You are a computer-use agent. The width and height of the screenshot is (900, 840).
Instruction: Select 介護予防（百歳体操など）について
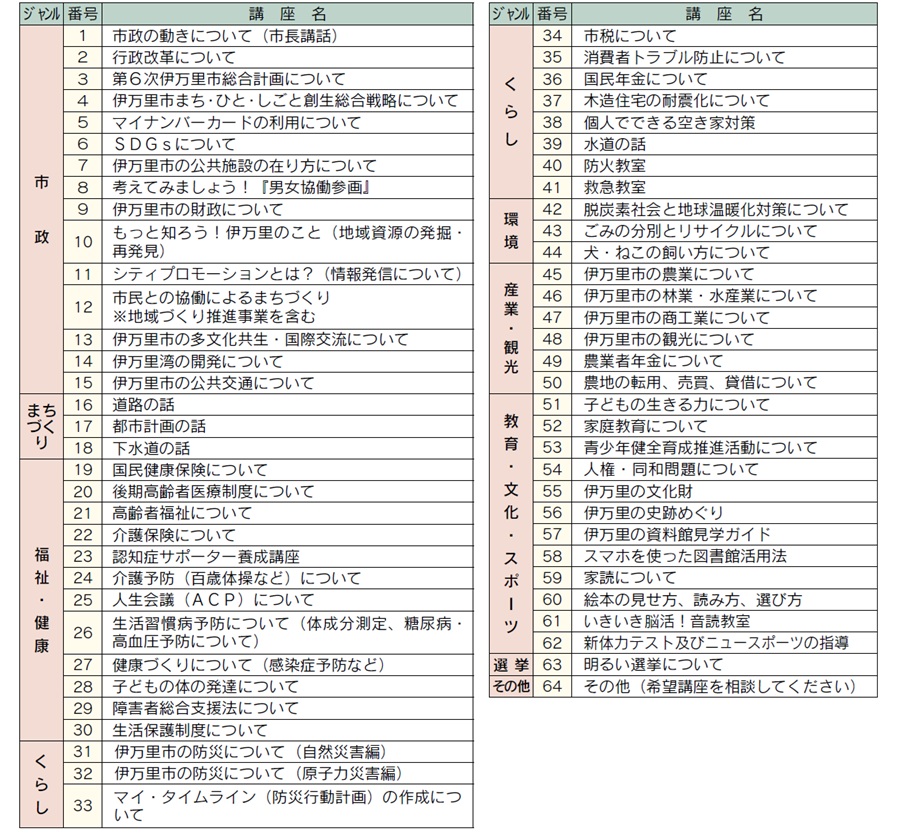tap(236, 578)
